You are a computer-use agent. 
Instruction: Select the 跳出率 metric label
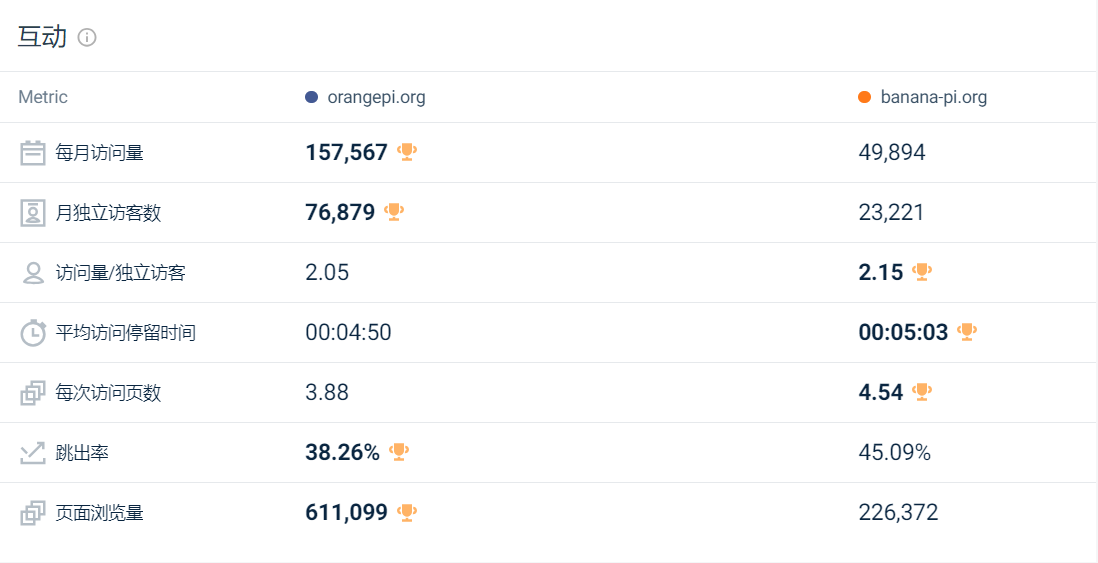82,453
